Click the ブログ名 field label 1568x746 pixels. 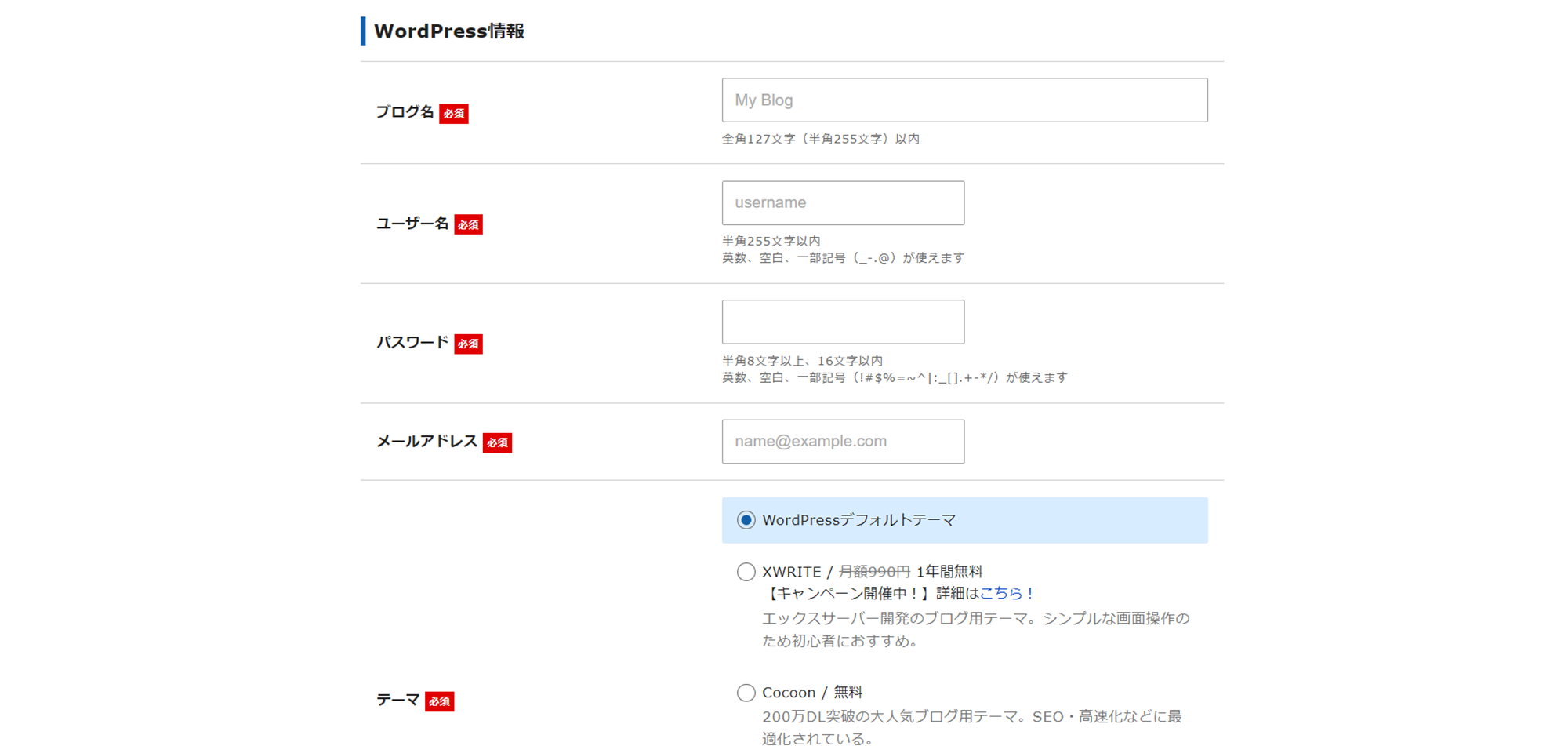tap(405, 112)
